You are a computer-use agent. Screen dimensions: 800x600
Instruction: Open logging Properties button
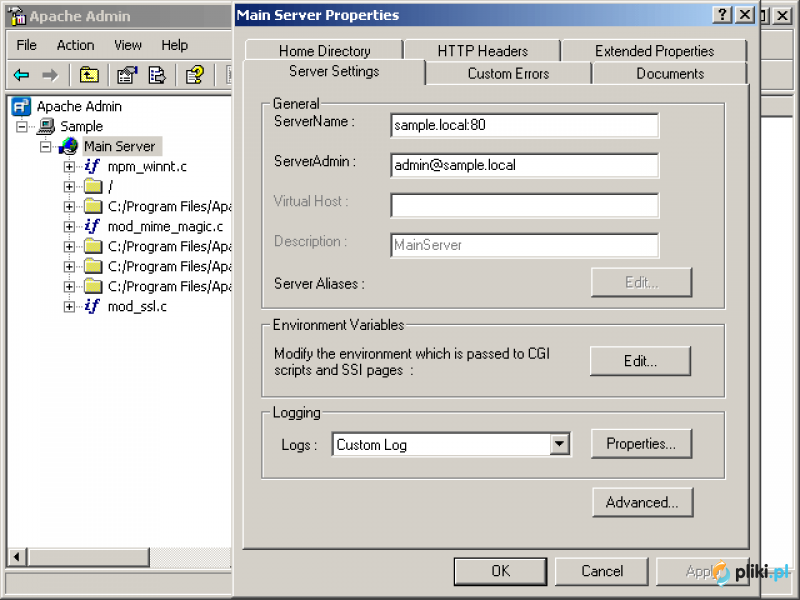(x=641, y=443)
